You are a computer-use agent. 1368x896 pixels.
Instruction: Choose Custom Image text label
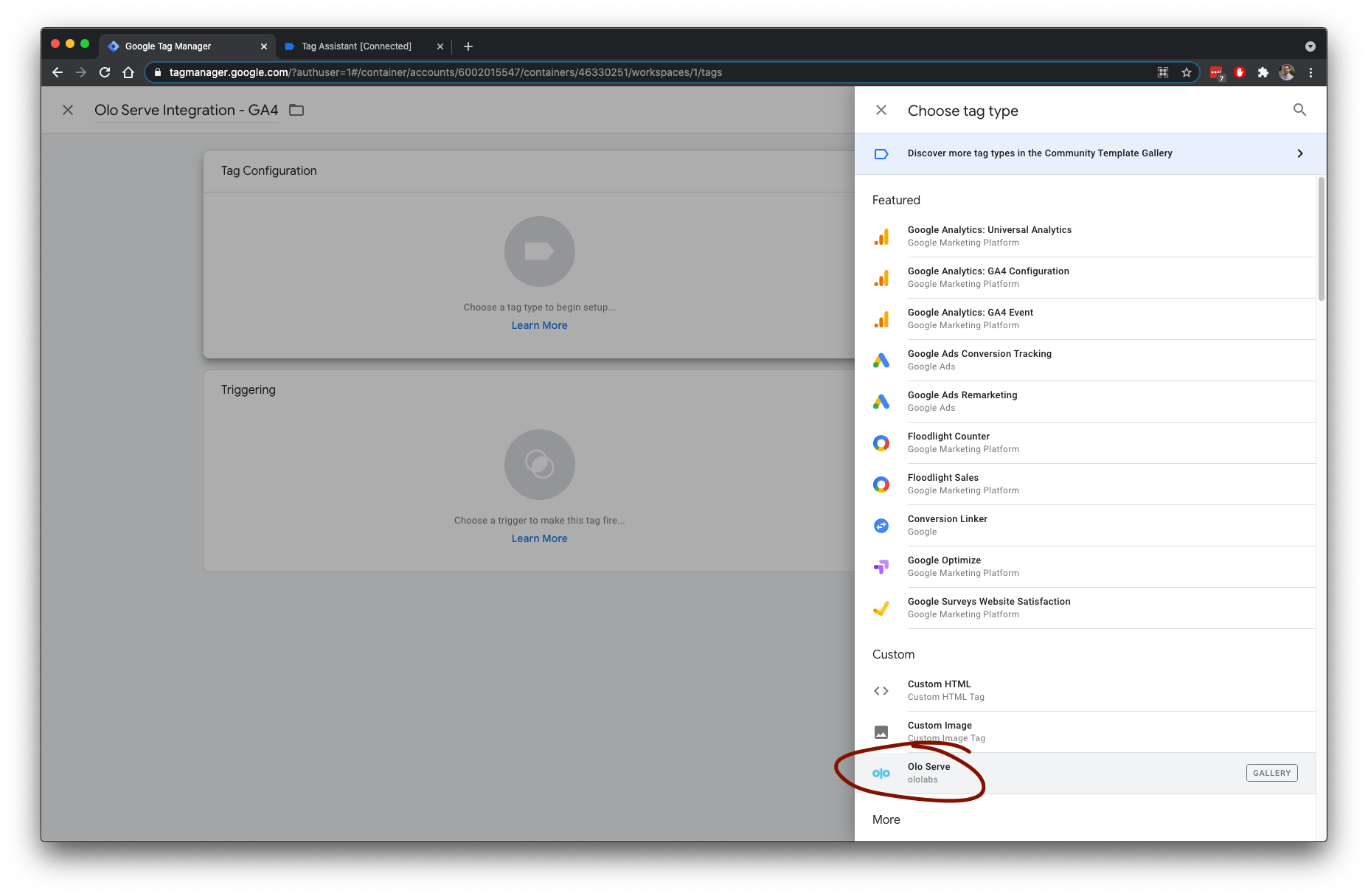click(940, 726)
